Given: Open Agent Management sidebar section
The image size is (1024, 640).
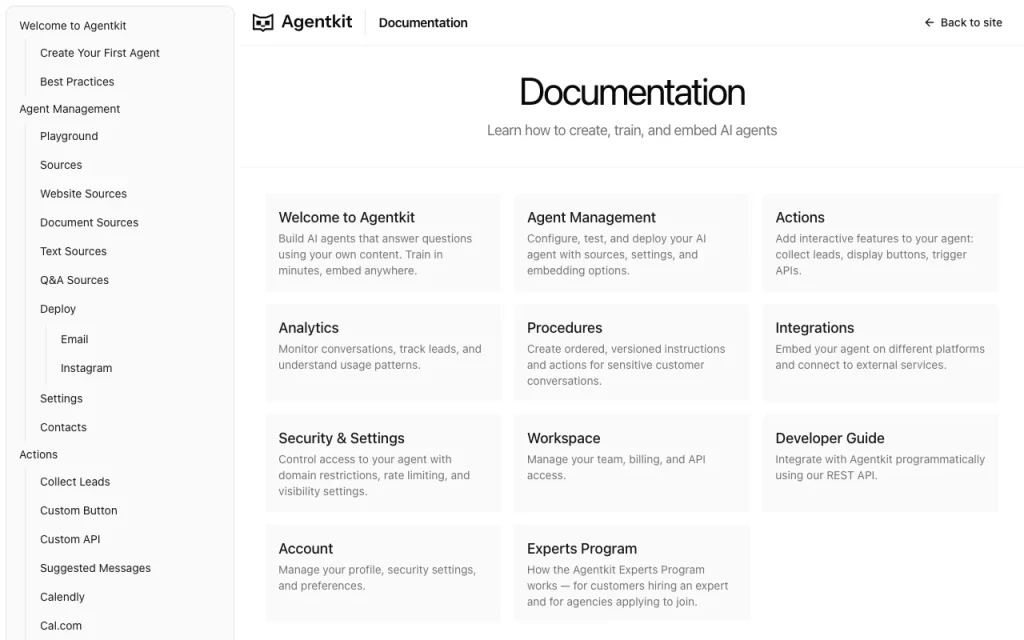Looking at the screenshot, I should click(x=69, y=109).
